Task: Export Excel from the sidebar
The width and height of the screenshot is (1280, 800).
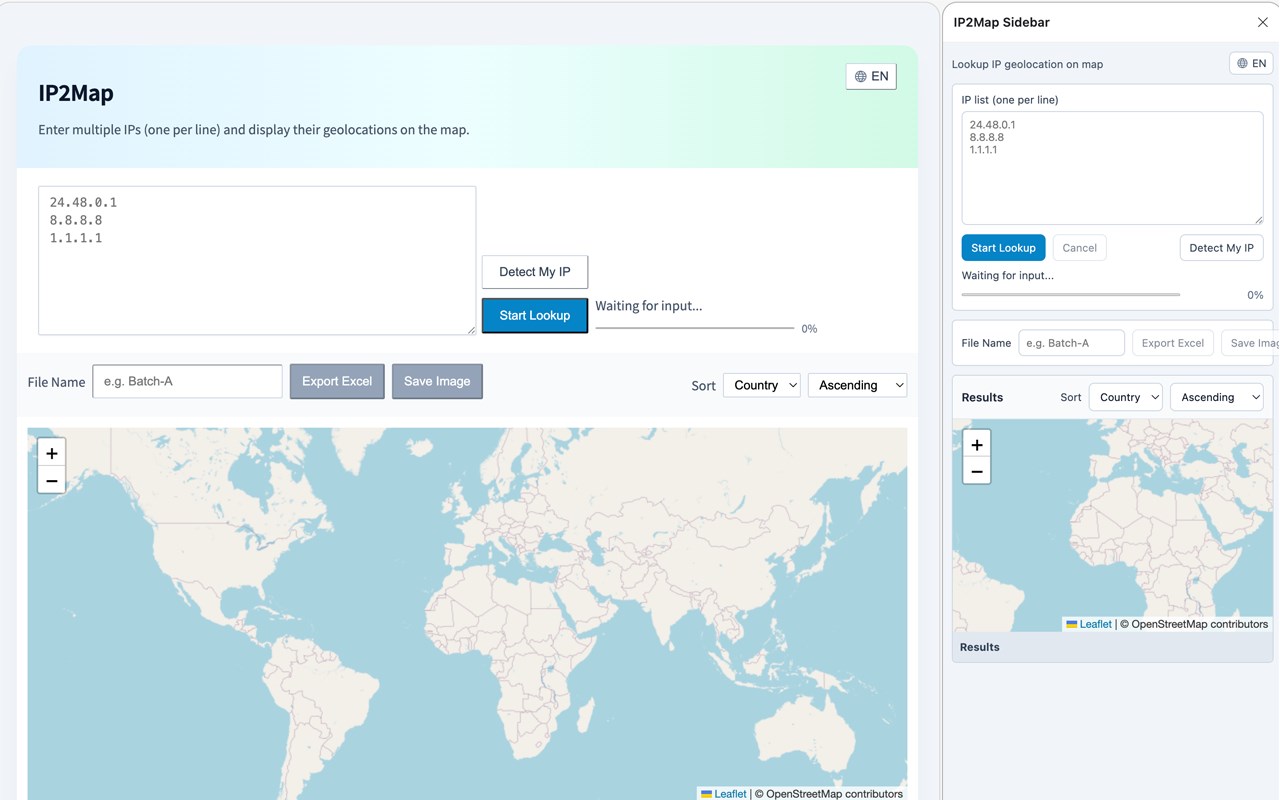Action: point(1172,343)
